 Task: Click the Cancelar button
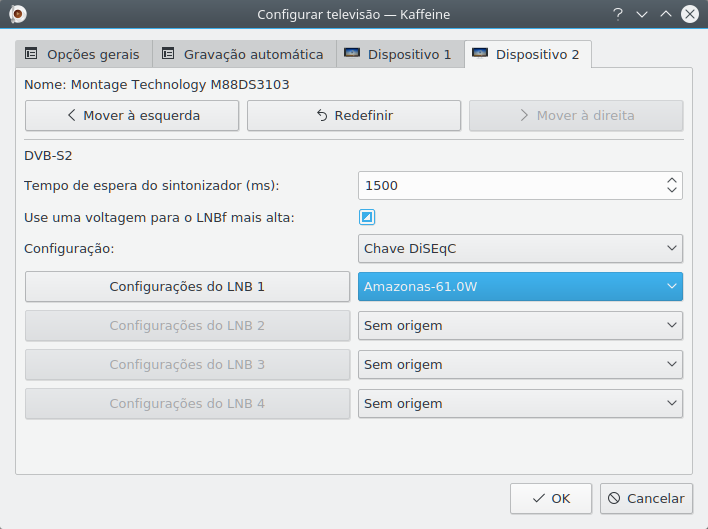point(646,498)
